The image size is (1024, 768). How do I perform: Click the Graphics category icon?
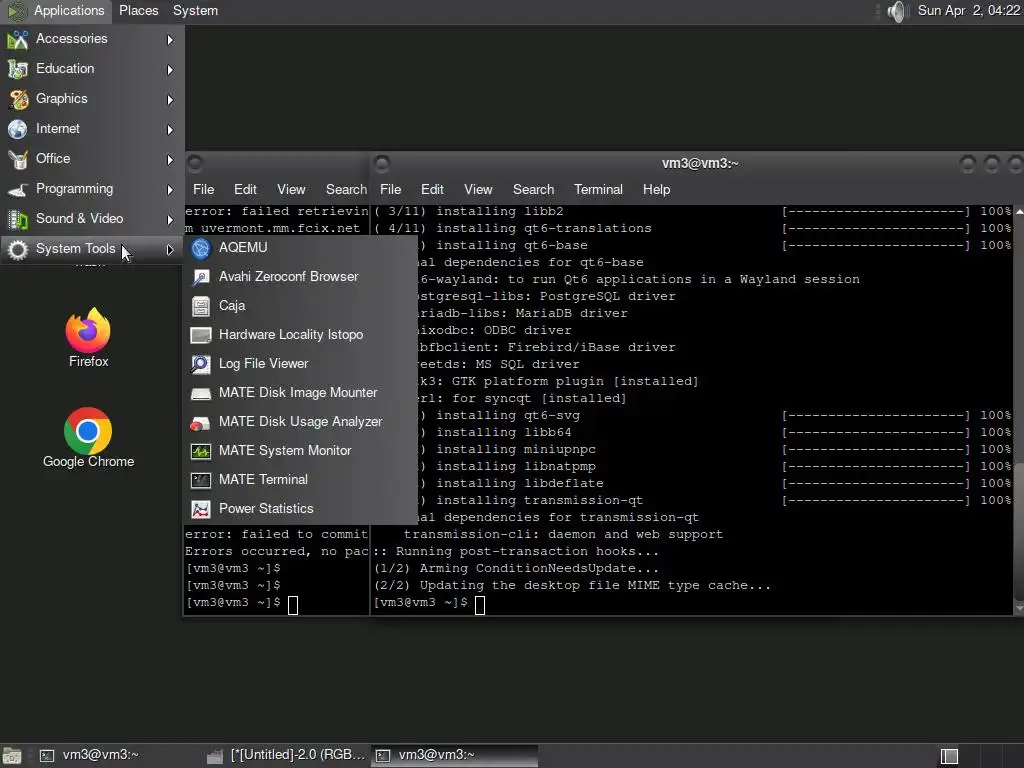18,99
